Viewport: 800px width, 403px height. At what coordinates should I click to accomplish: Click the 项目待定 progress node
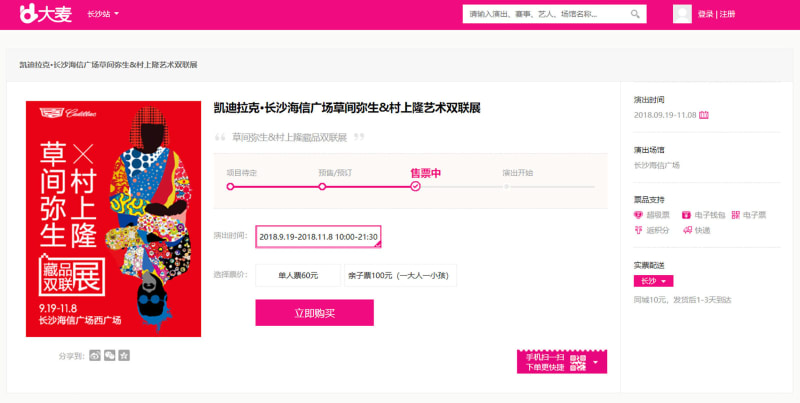pos(230,187)
